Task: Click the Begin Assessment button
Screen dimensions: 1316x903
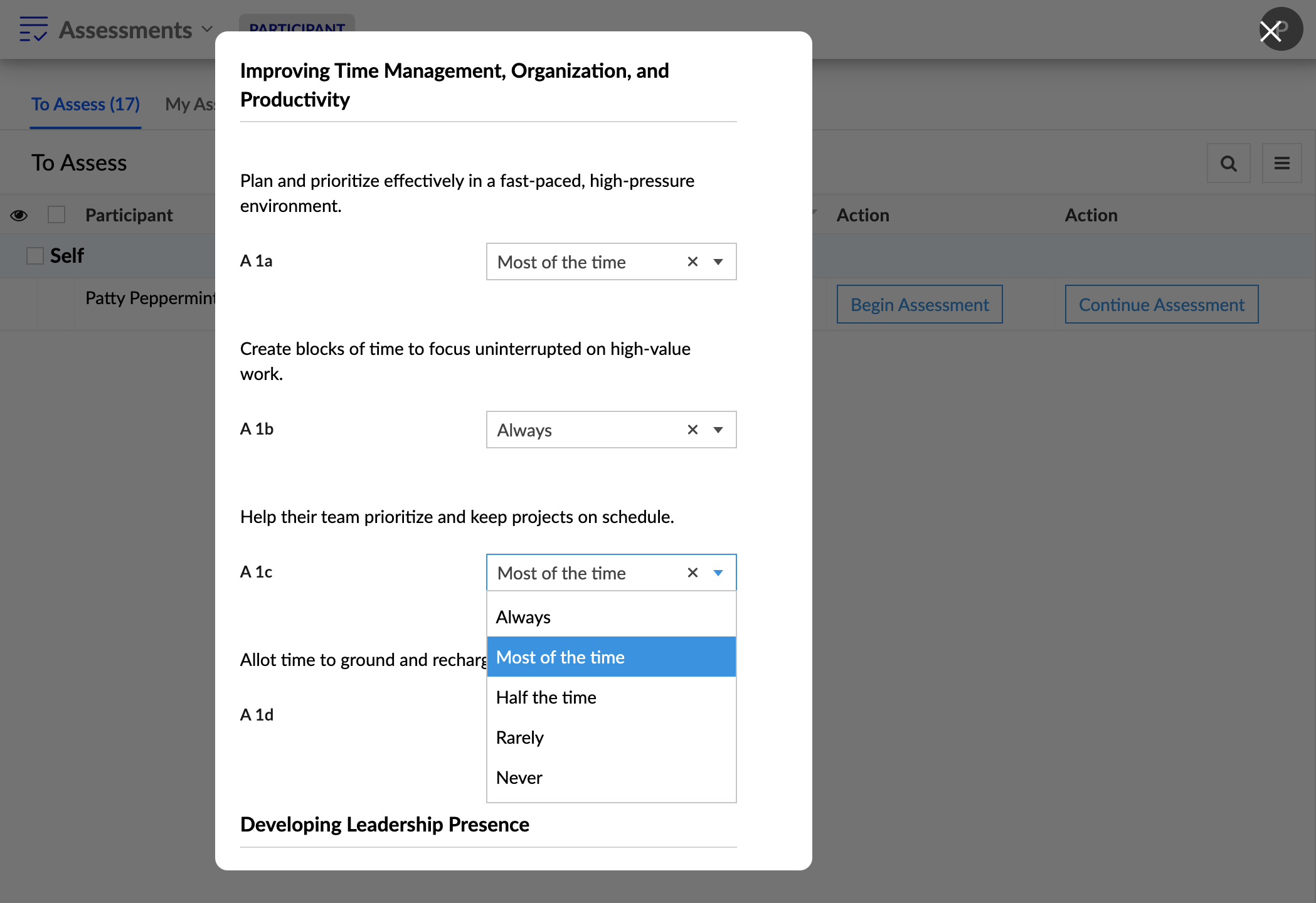Action: (x=919, y=305)
